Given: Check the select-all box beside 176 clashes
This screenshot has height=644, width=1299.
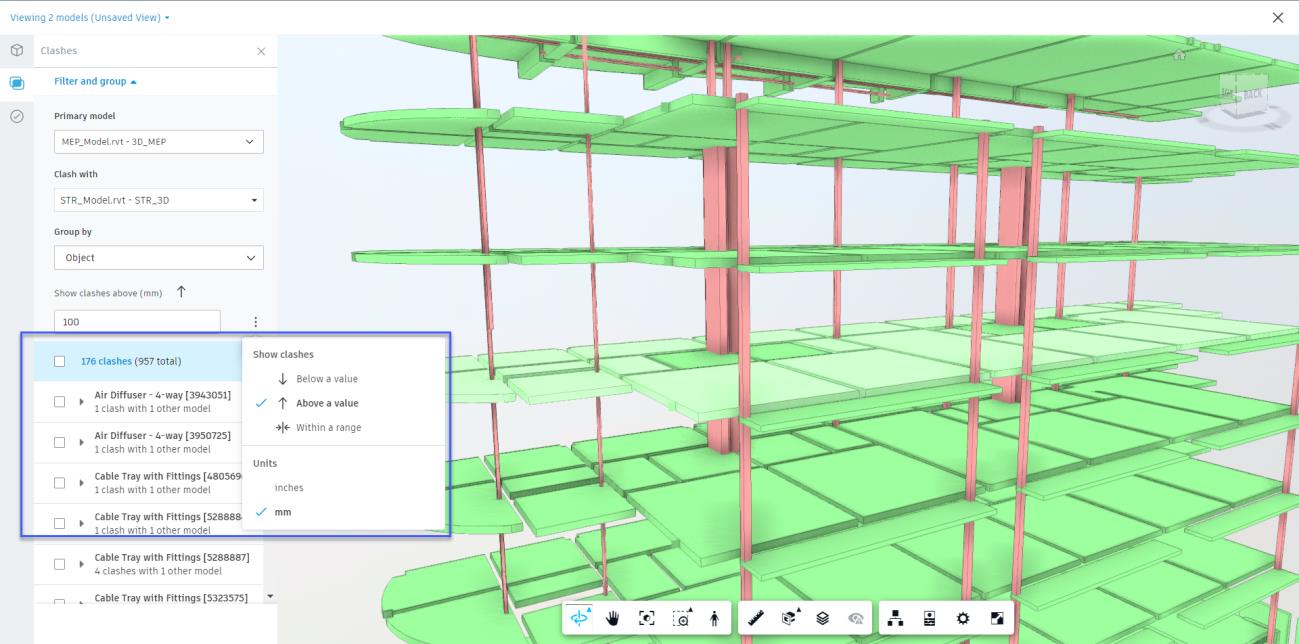Looking at the screenshot, I should point(60,361).
